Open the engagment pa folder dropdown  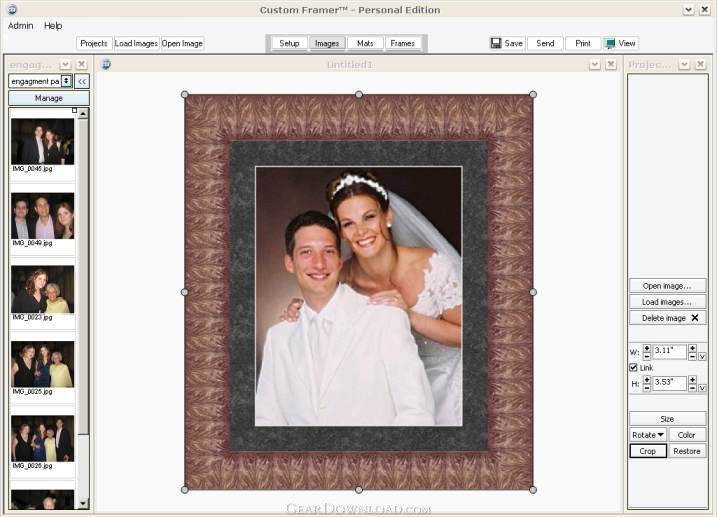[x=66, y=81]
